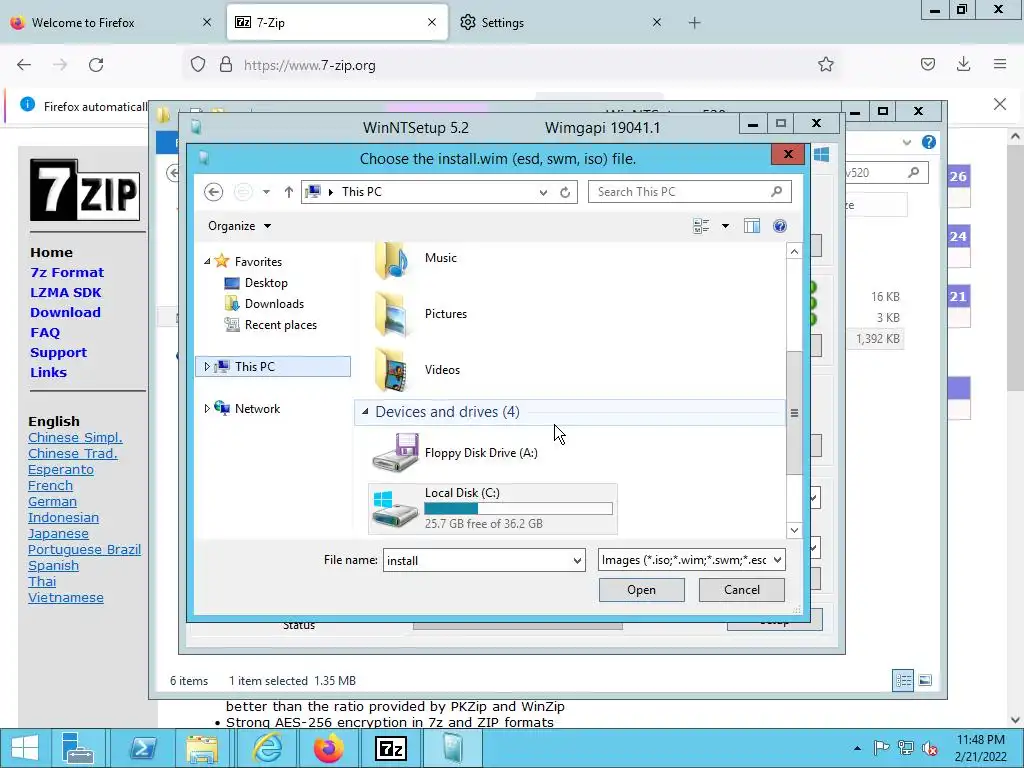
Task: Click file list scrollbar up arrow
Action: (794, 251)
